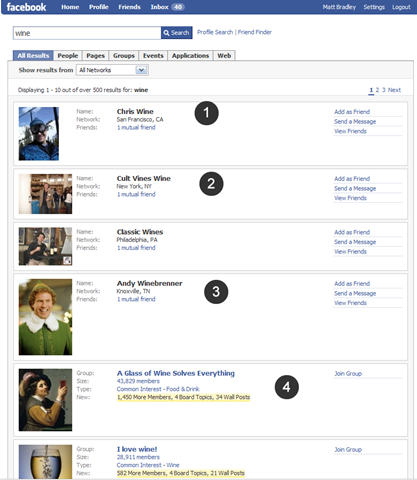
Task: Open the Chris Wine name link
Action: (x=135, y=111)
